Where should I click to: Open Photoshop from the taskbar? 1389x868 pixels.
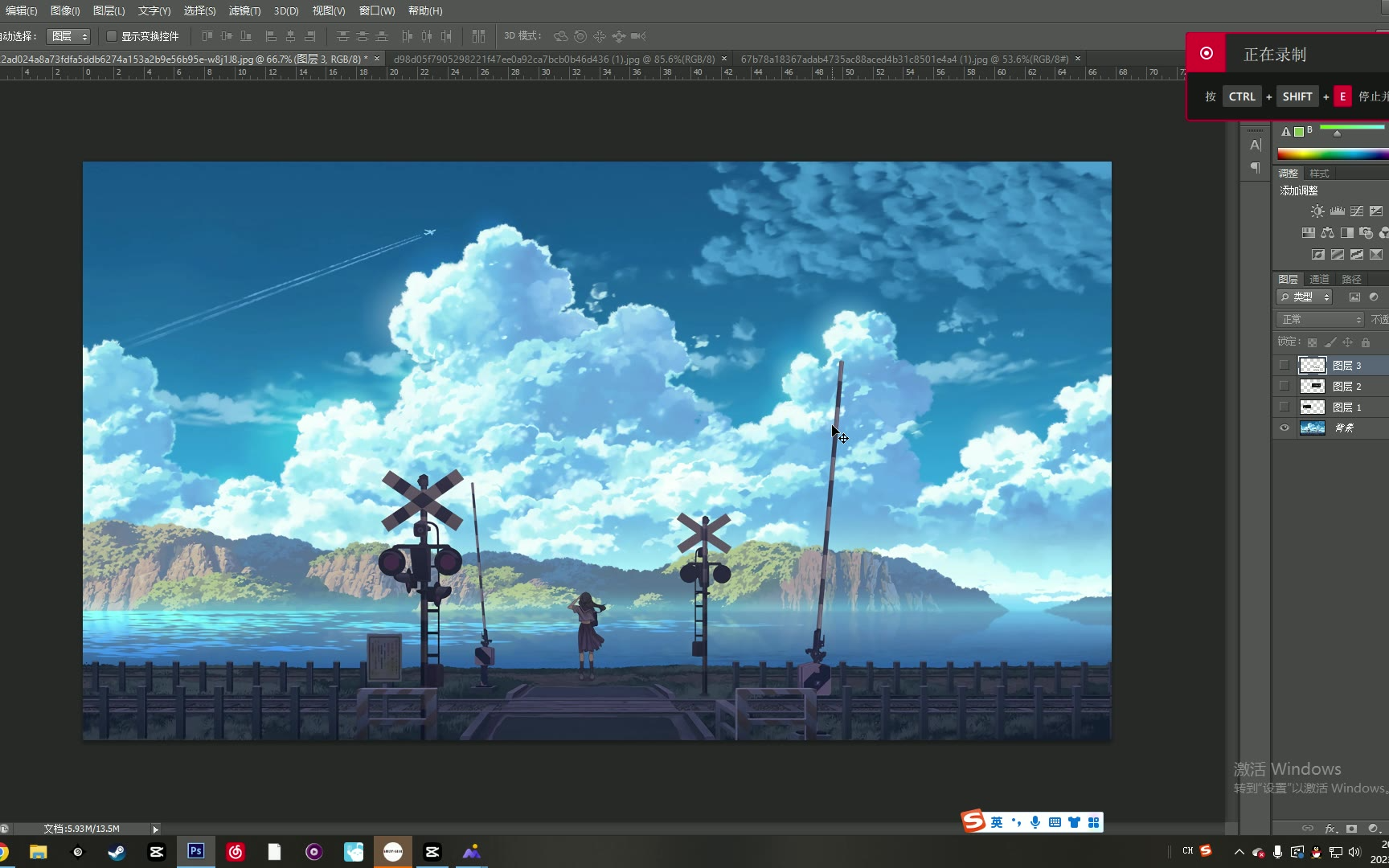click(196, 851)
